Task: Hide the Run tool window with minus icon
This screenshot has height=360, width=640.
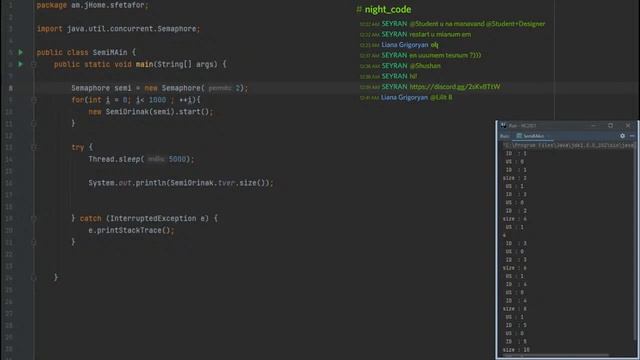Action: pos(632,136)
